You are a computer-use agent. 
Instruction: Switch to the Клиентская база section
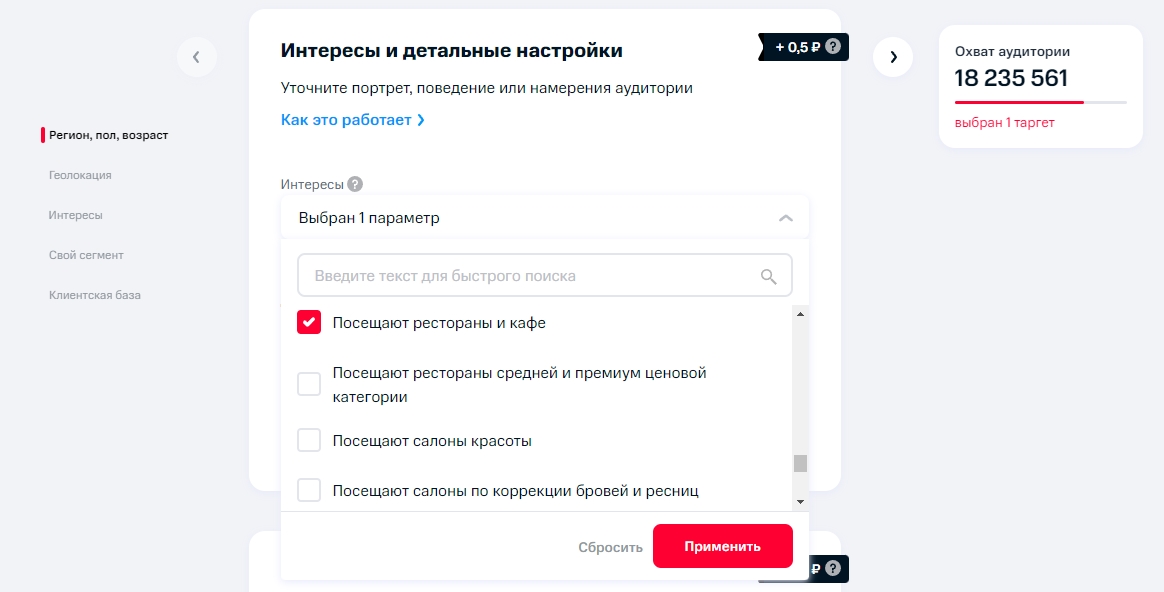click(x=95, y=294)
